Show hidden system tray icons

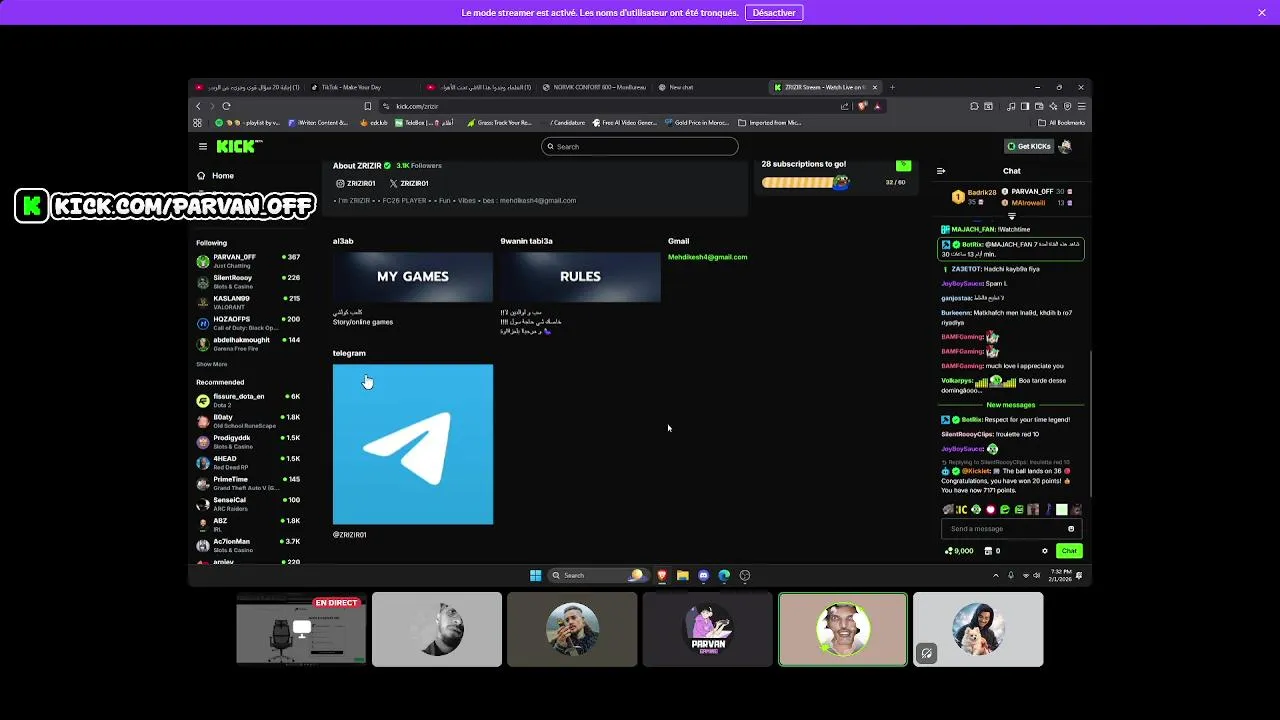tap(995, 575)
